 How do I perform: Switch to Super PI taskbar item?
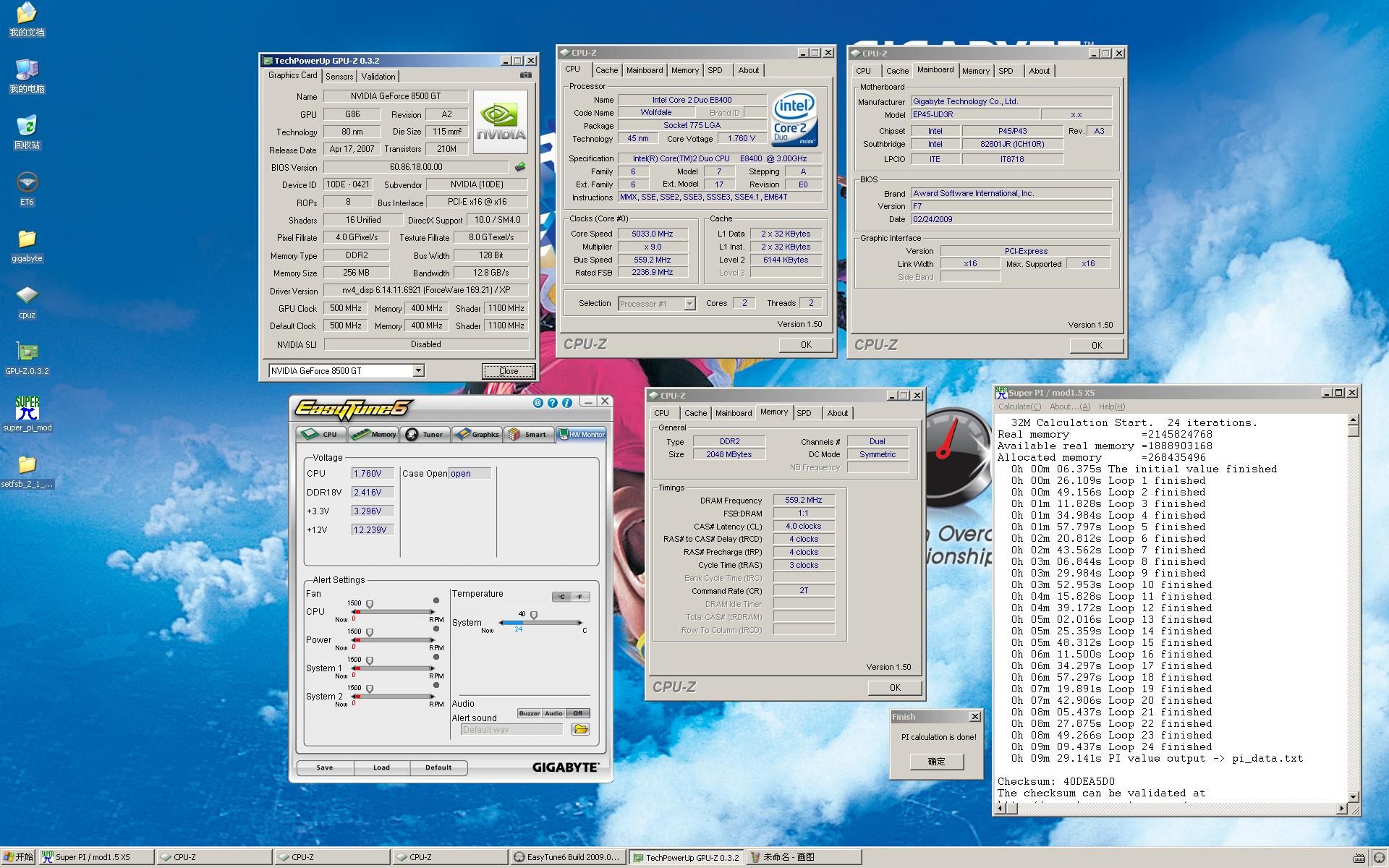click(97, 857)
